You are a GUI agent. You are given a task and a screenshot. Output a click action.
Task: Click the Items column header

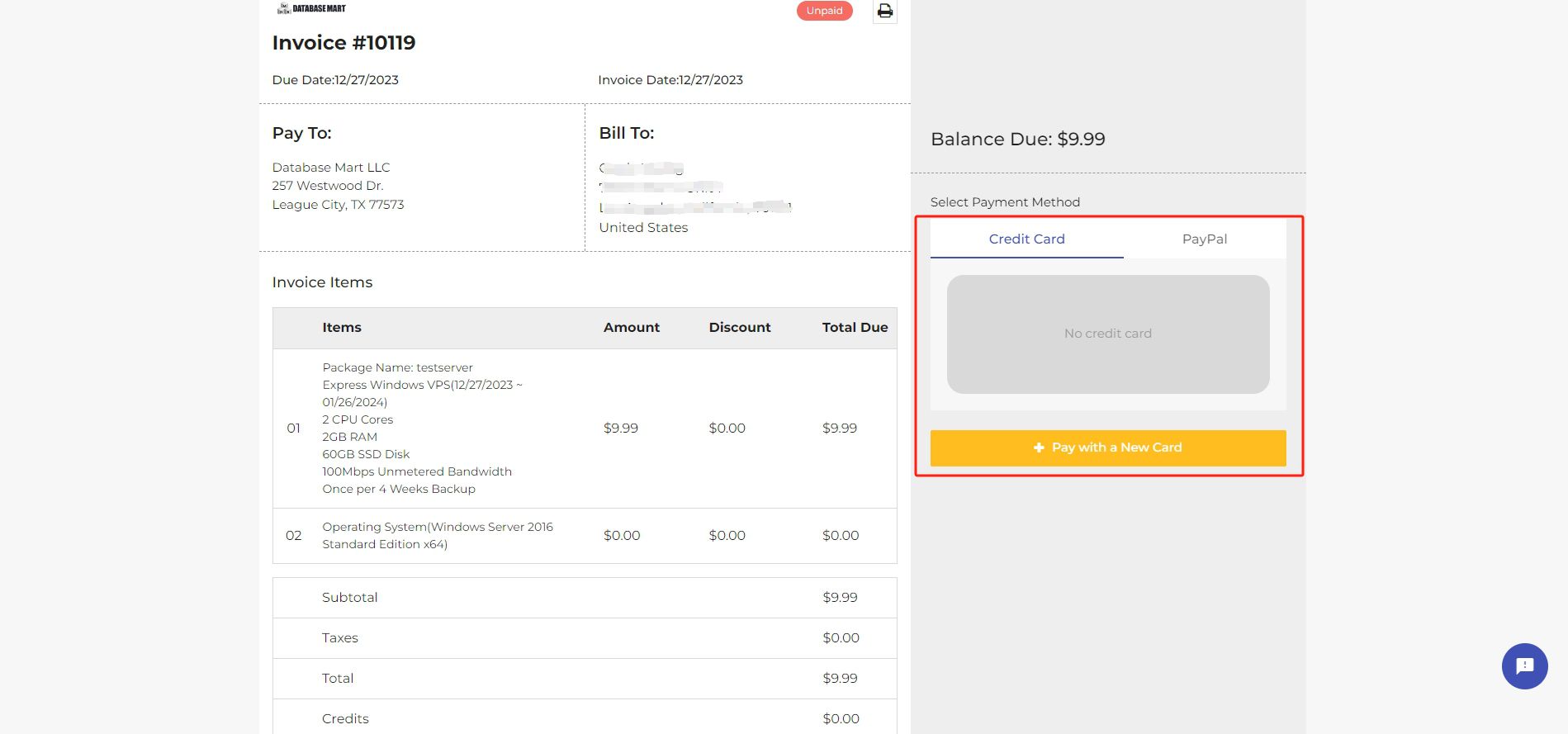(342, 328)
